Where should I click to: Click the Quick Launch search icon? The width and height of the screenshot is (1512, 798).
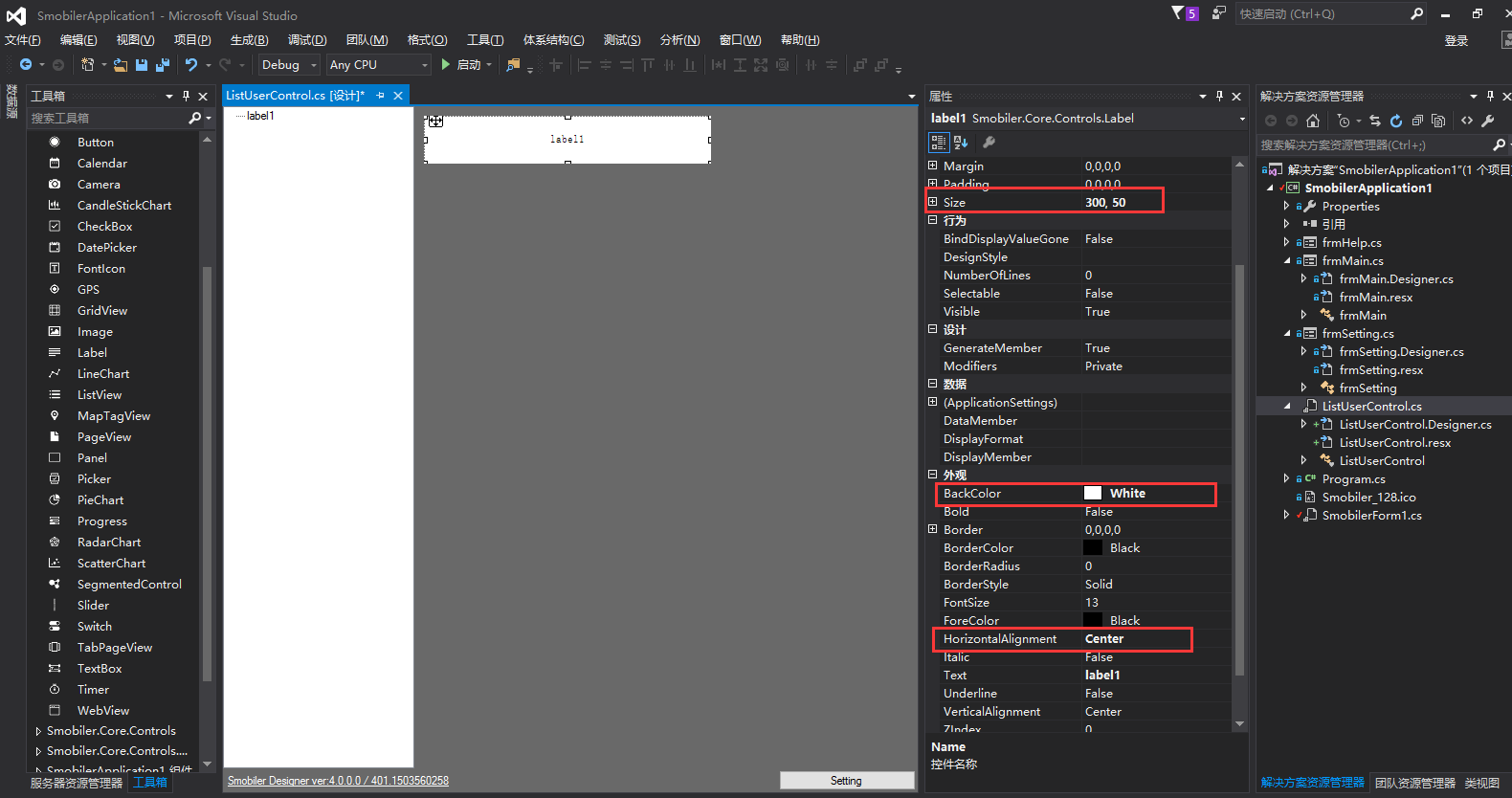[1417, 13]
